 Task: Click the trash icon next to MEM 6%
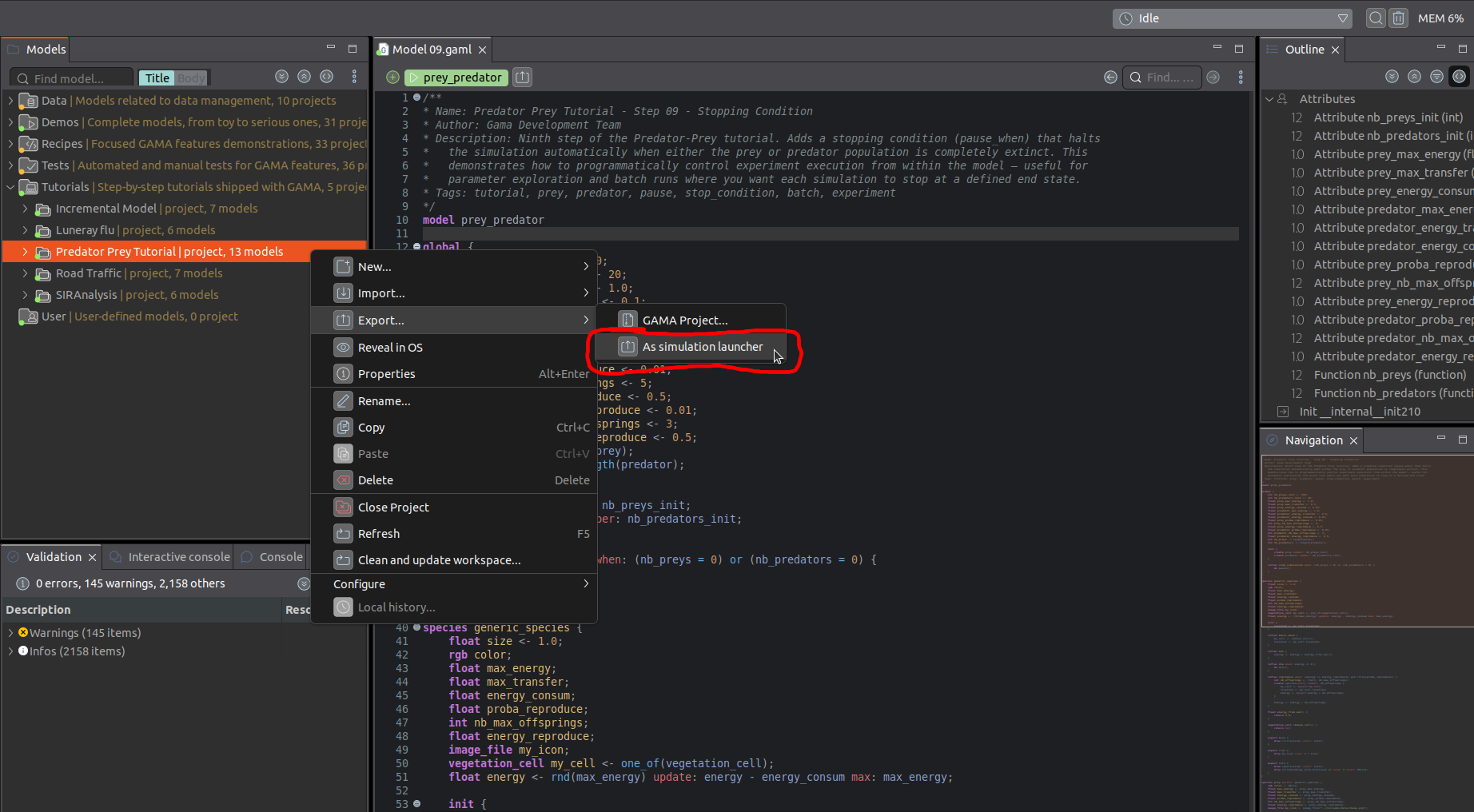point(1398,18)
